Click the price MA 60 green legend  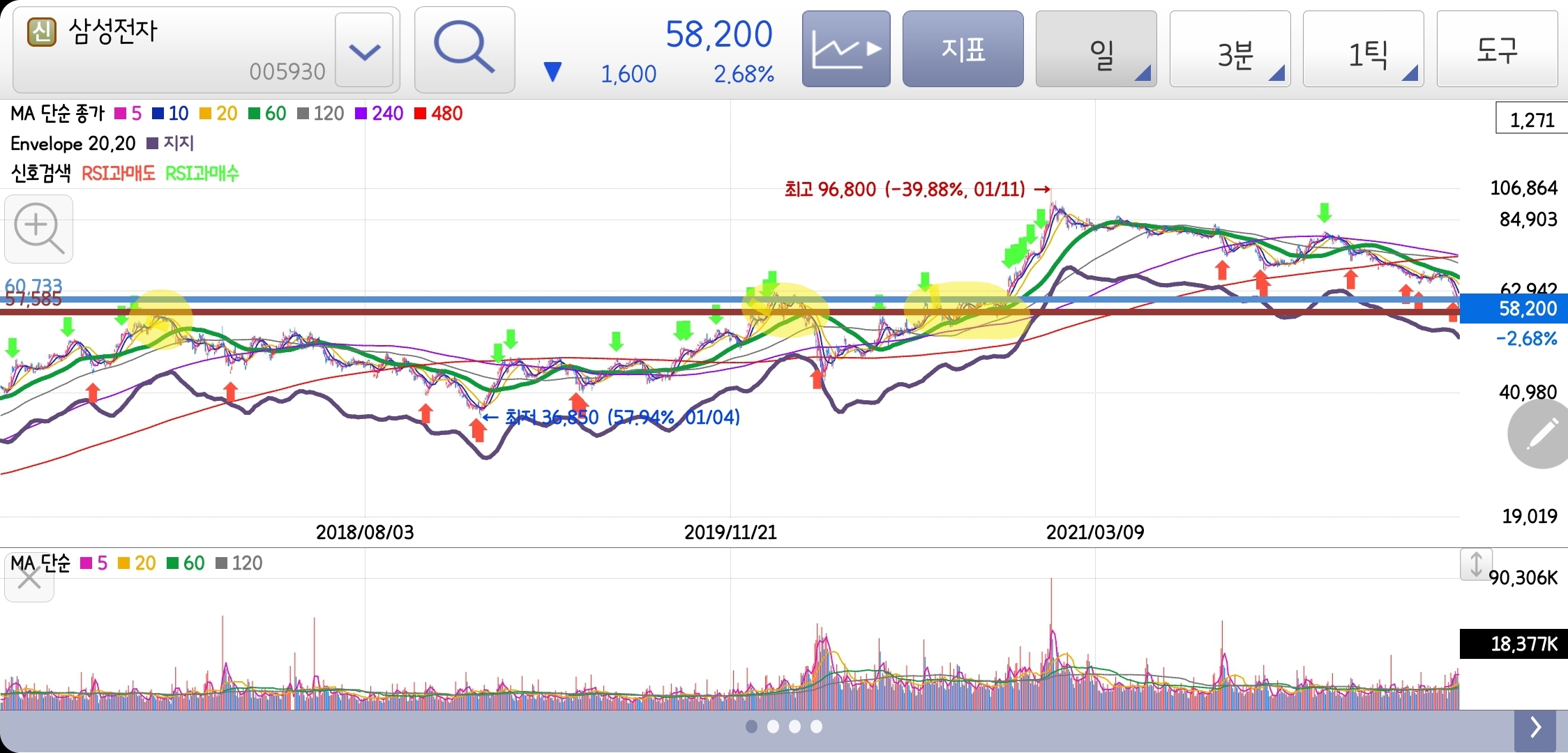268,114
